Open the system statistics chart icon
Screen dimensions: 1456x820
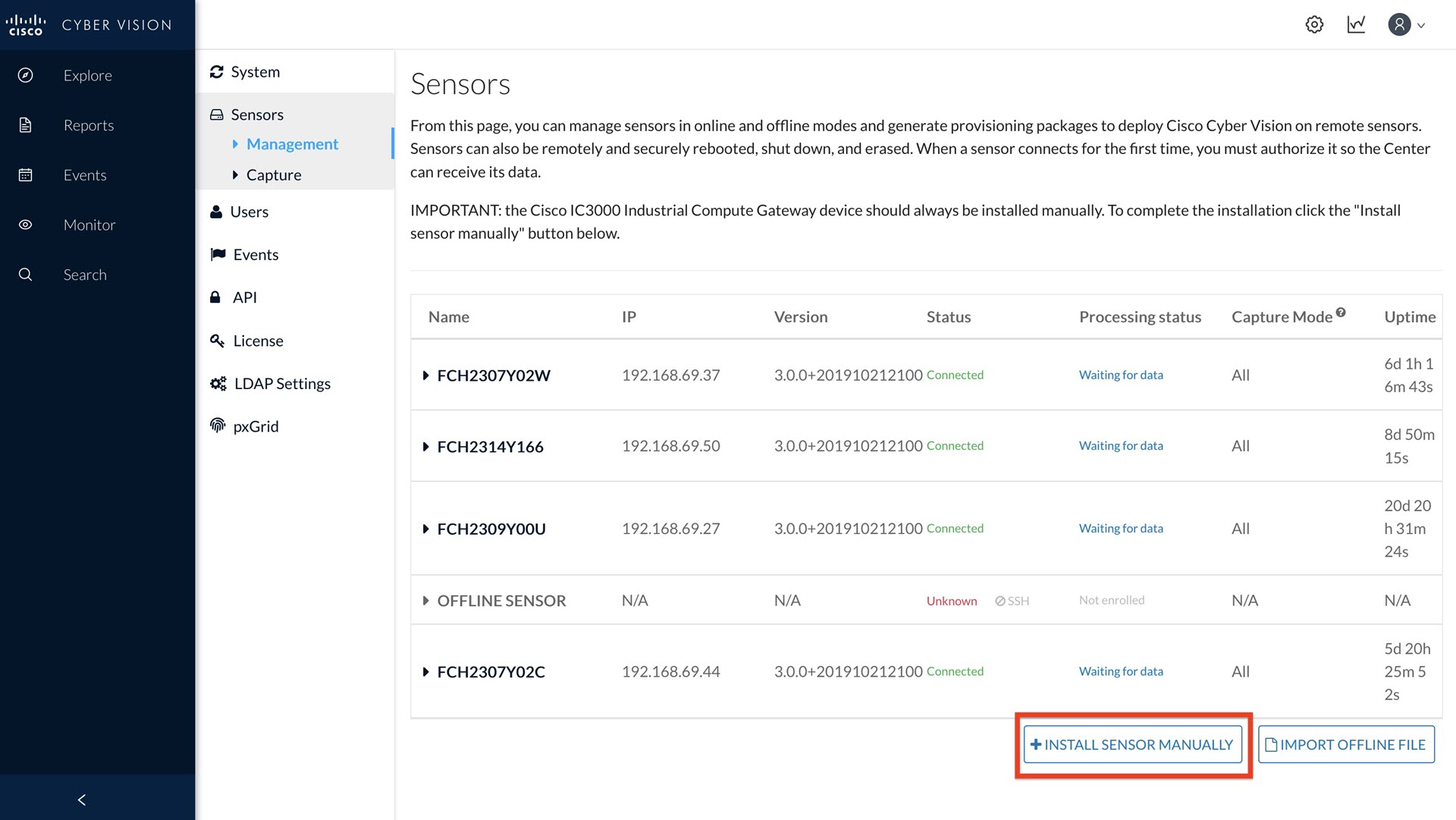(1356, 24)
